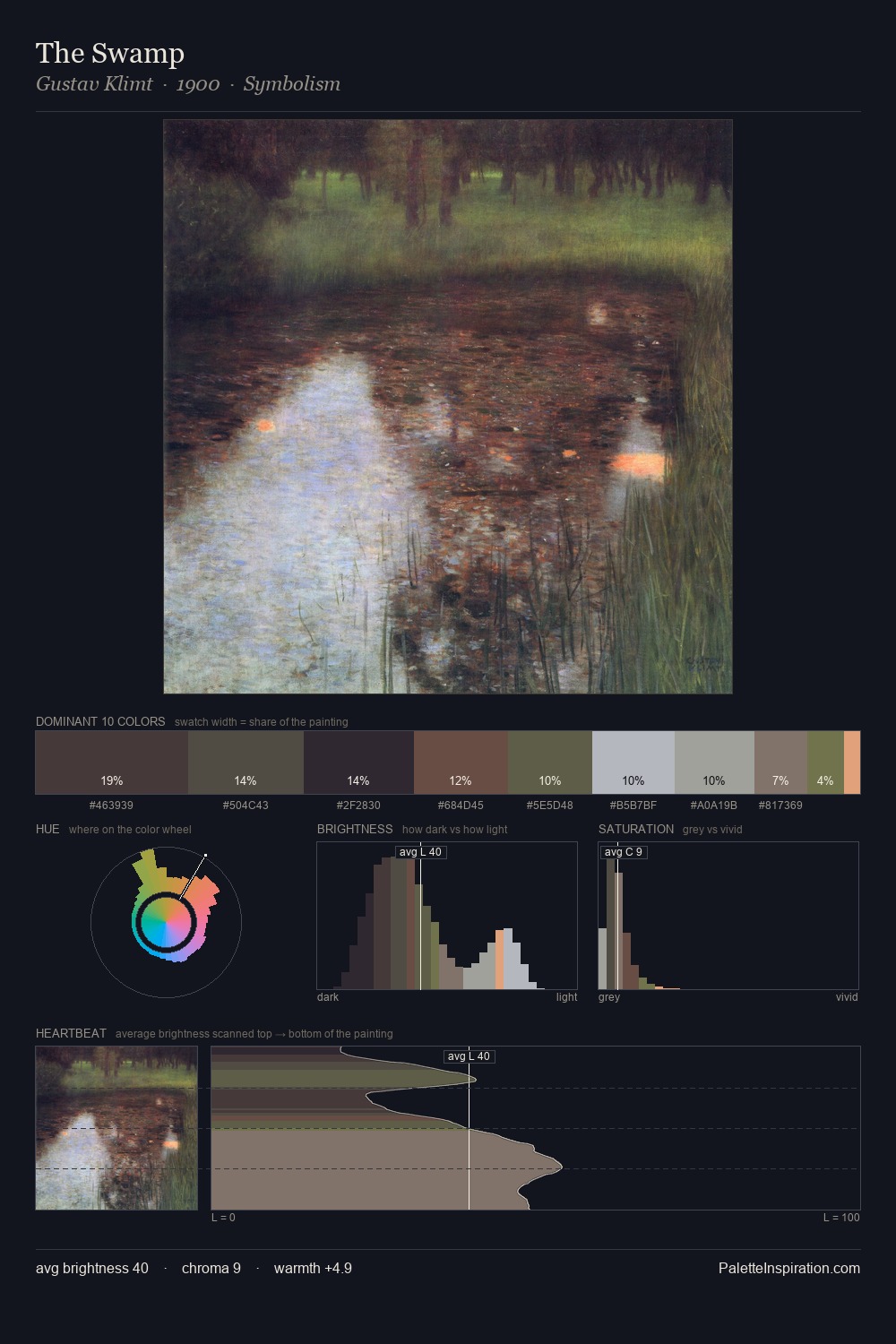Click the #684D45 brown swatch
Screen dimensions: 896x1344
[461, 762]
